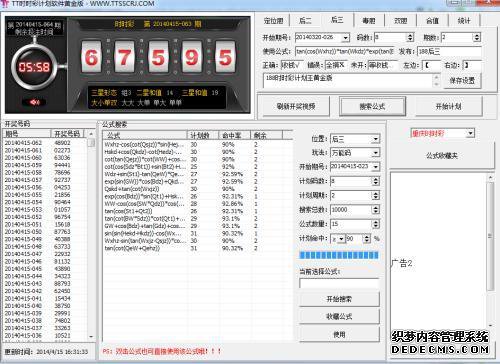Screen dimensions: 500x364
Task: Click the search progress bar
Action: (x=339, y=255)
